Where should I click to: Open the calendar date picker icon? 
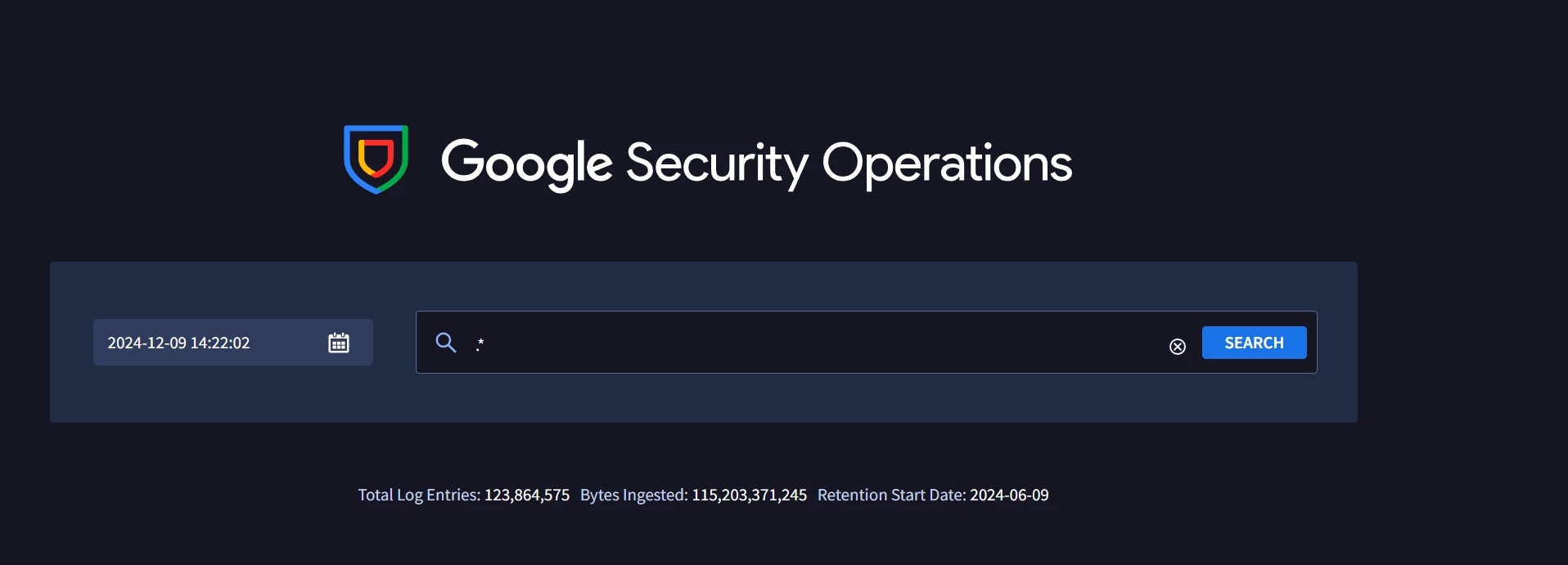coord(339,343)
